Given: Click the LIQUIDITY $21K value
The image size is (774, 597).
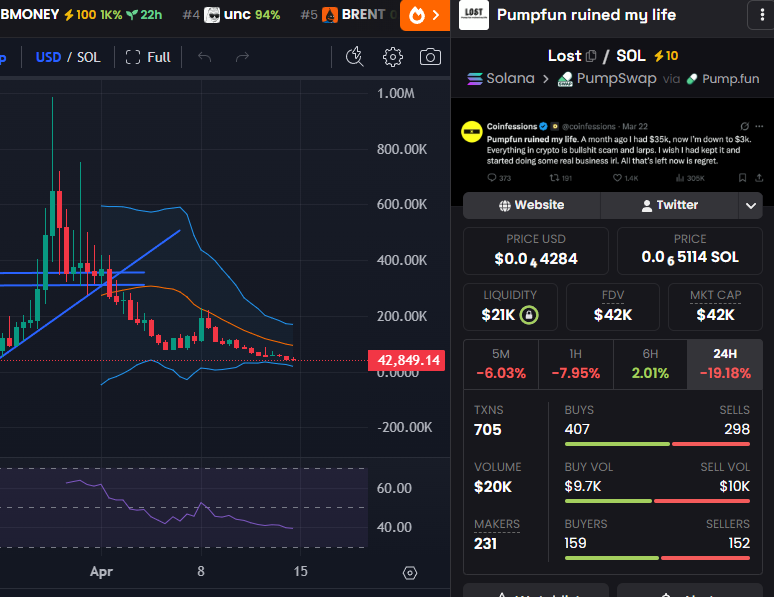Looking at the screenshot, I should (x=498, y=315).
